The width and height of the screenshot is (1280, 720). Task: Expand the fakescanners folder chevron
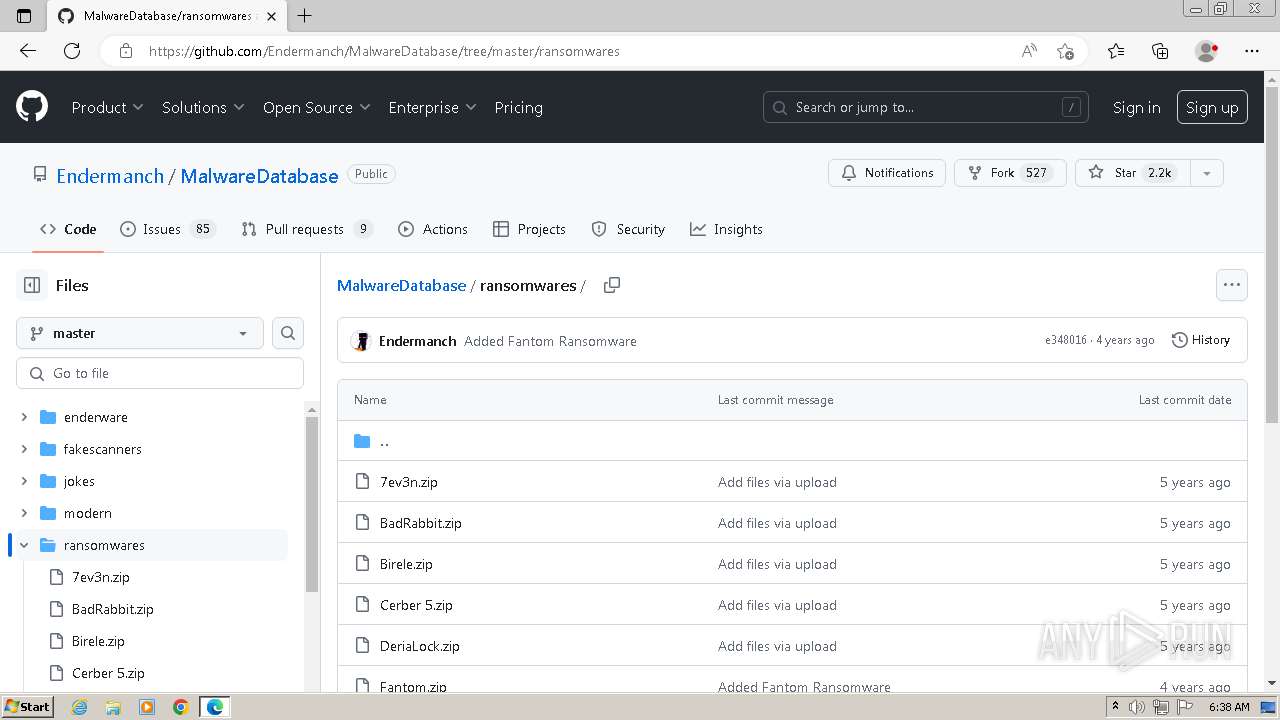[24, 449]
